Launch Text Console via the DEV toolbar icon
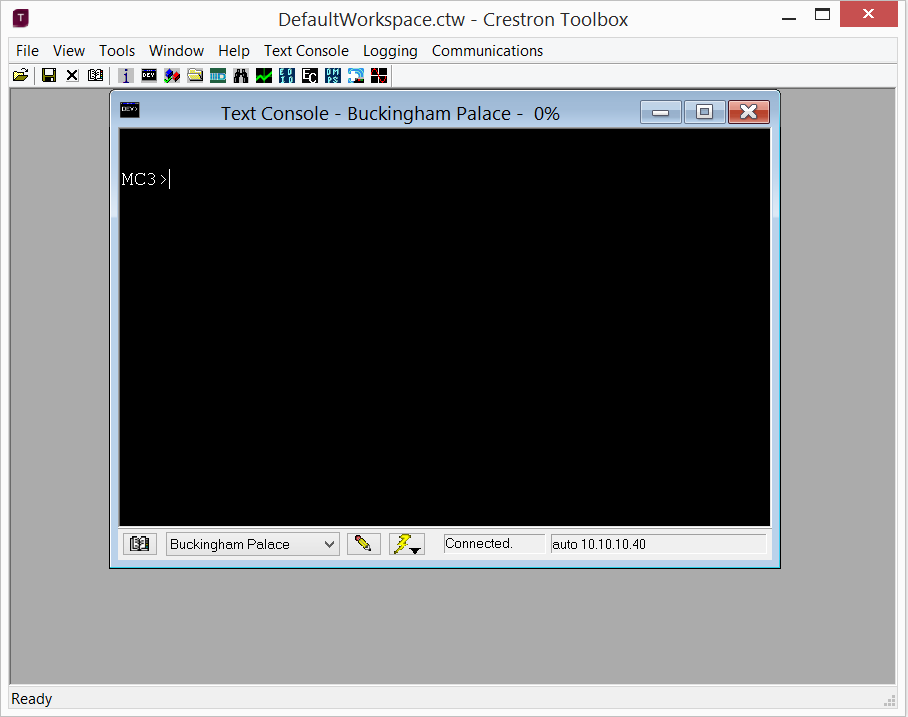 tap(149, 75)
